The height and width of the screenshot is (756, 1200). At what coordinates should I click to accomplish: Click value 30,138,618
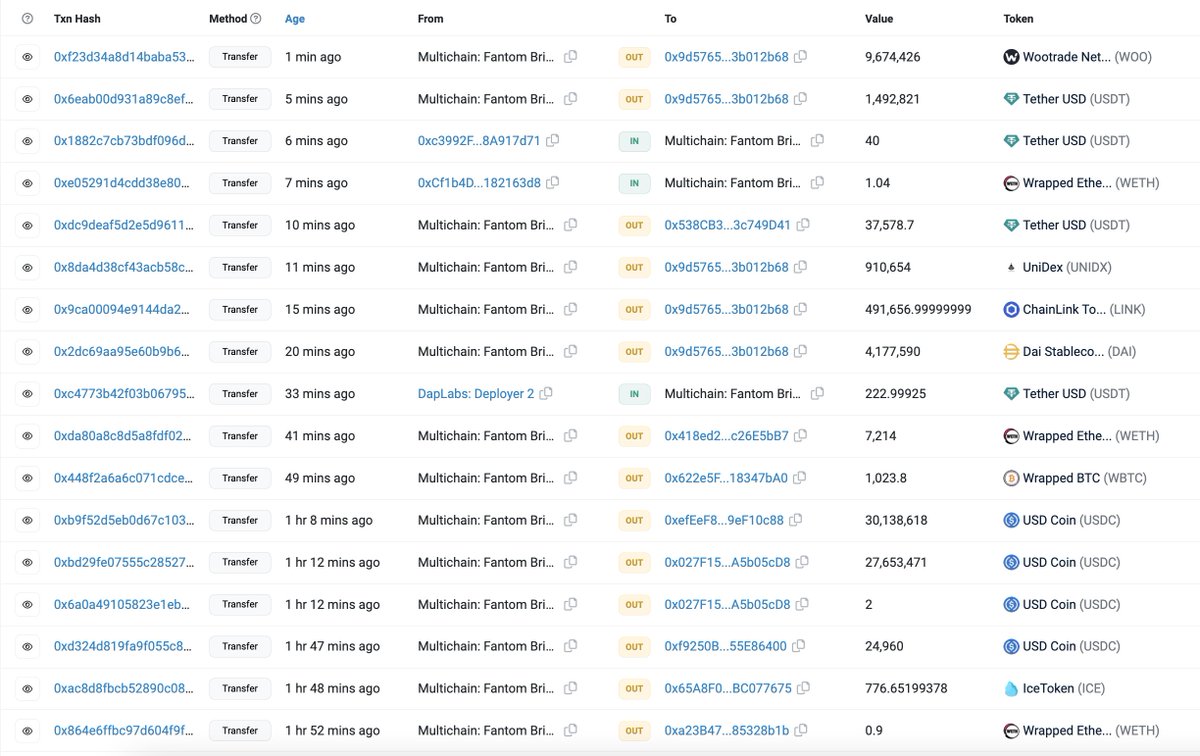coord(896,520)
